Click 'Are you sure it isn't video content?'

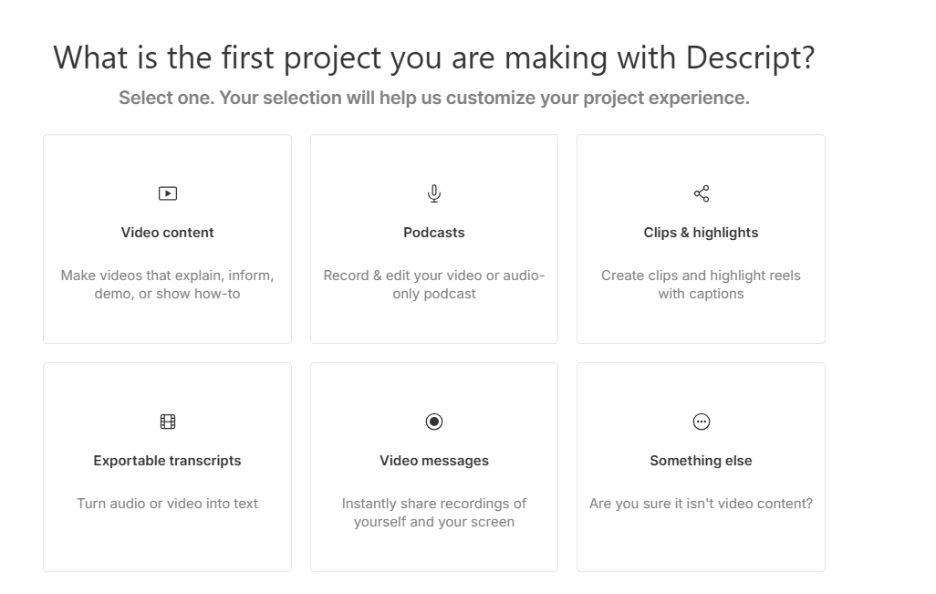click(x=701, y=503)
